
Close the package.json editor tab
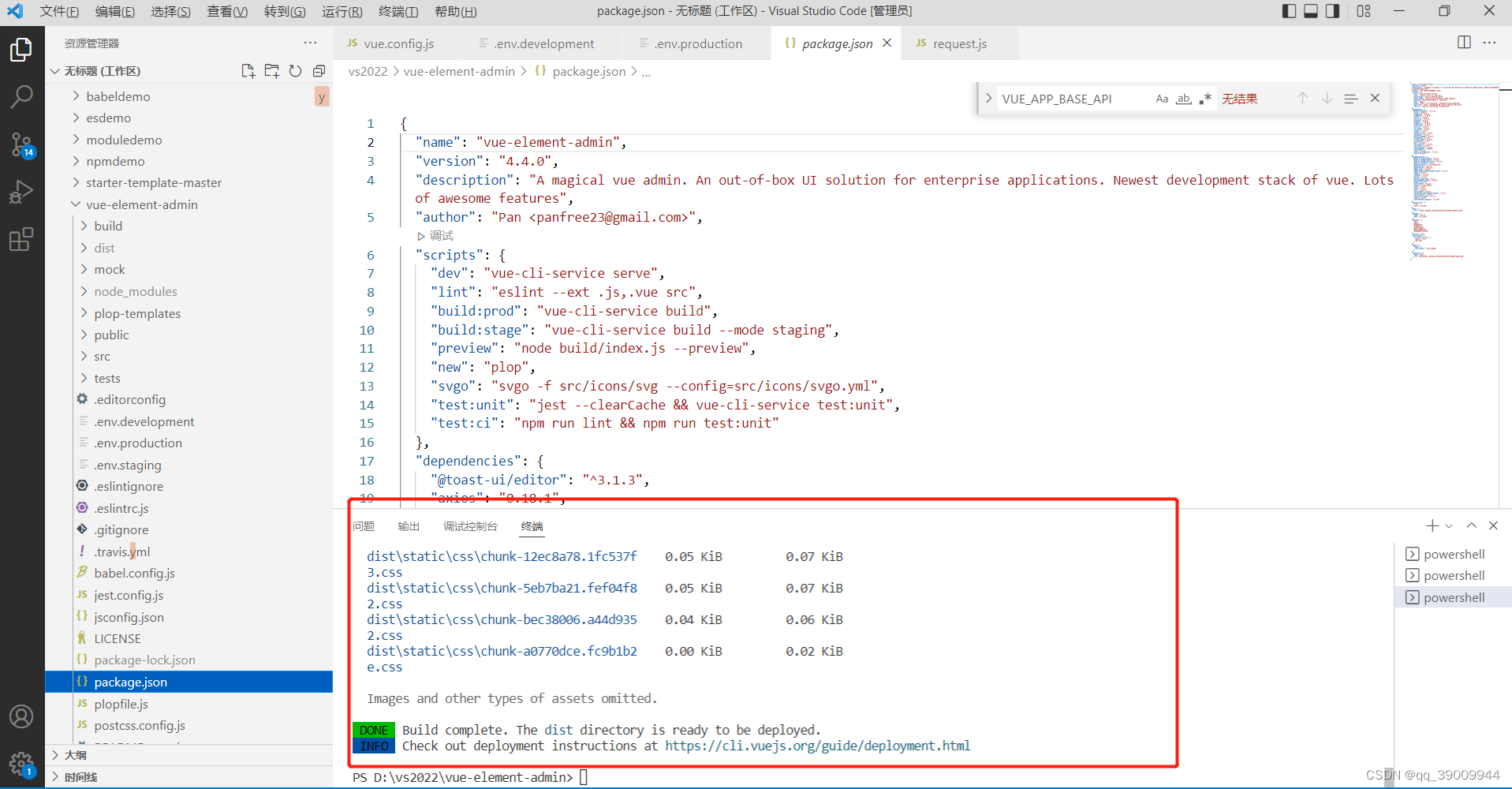(887, 43)
